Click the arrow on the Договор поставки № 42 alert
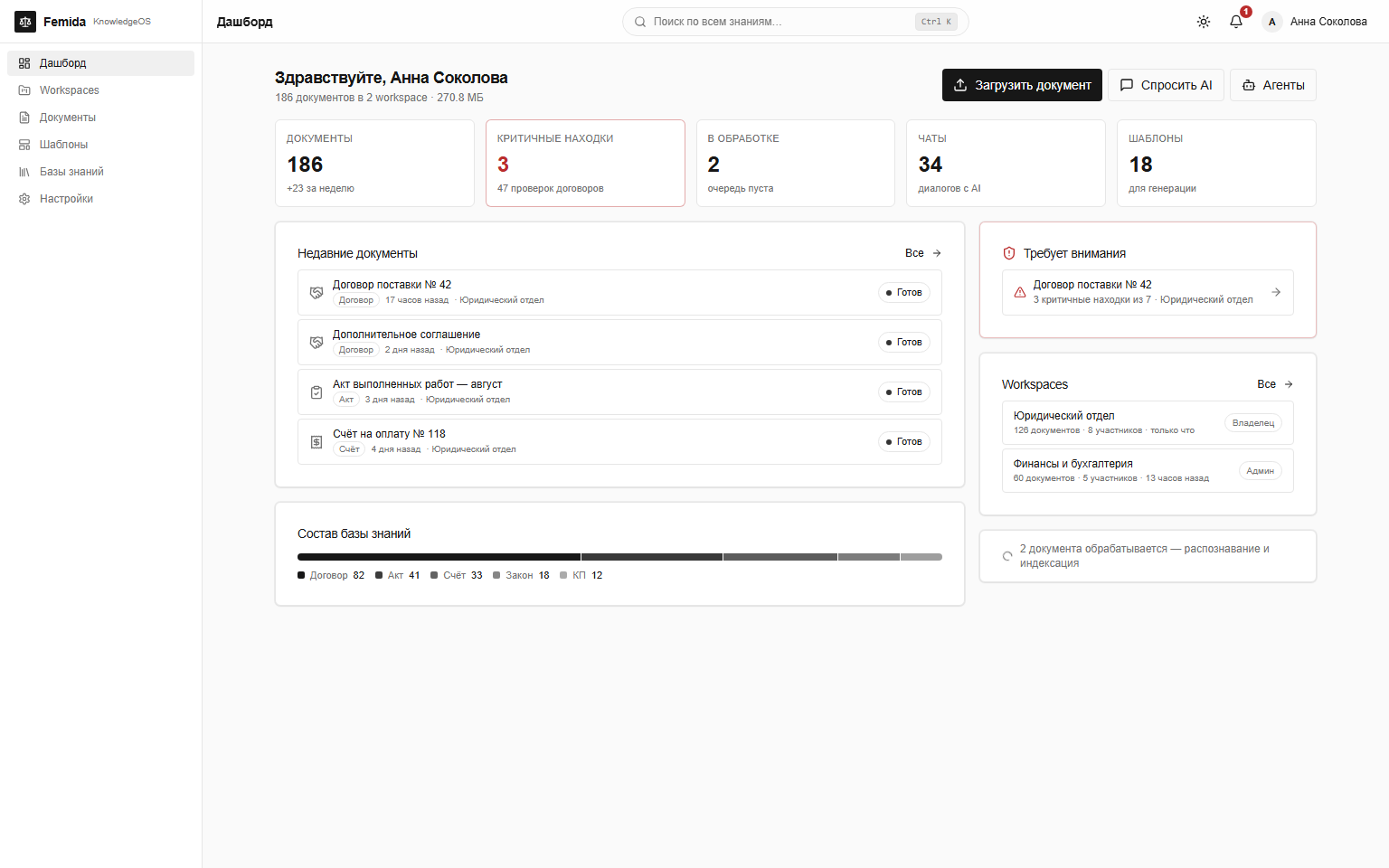Image resolution: width=1389 pixels, height=868 pixels. pyautogui.click(x=1276, y=292)
